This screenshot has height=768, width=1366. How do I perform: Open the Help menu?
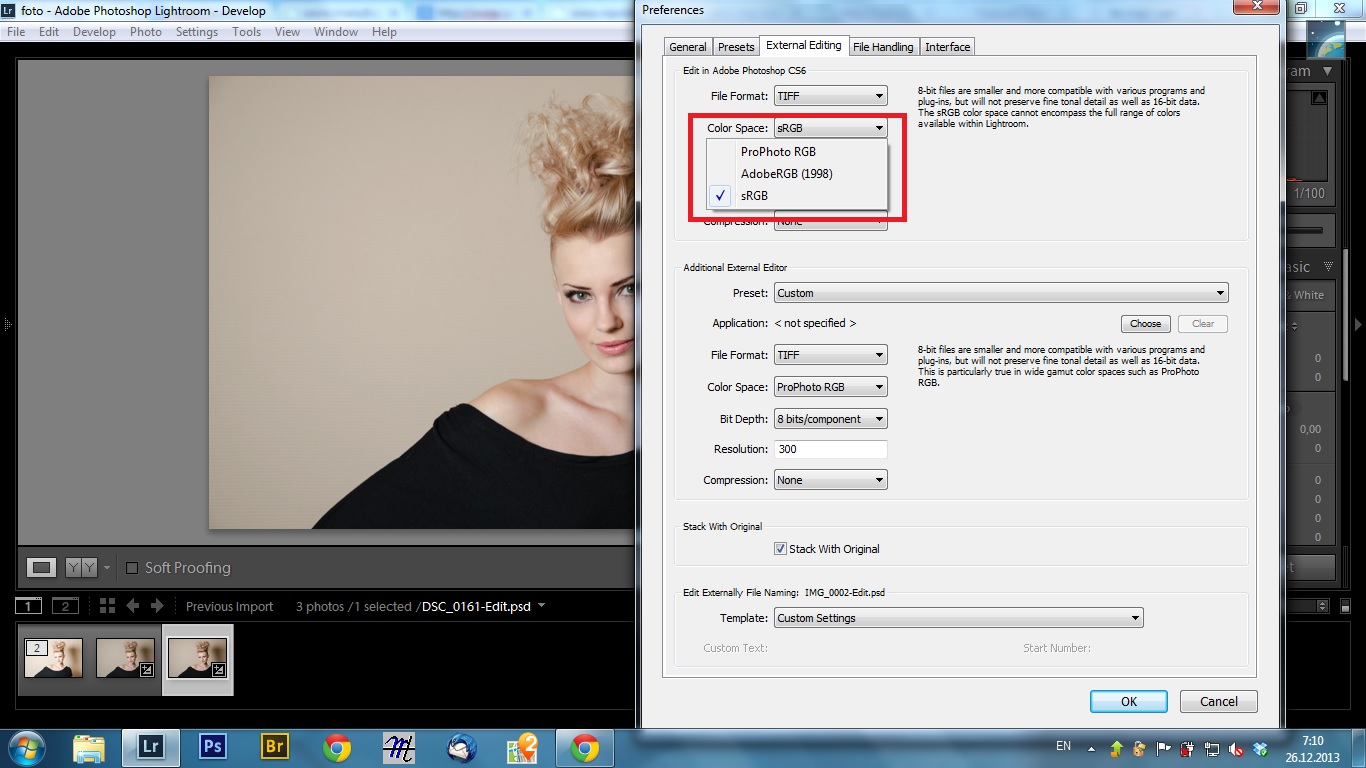[x=384, y=32]
